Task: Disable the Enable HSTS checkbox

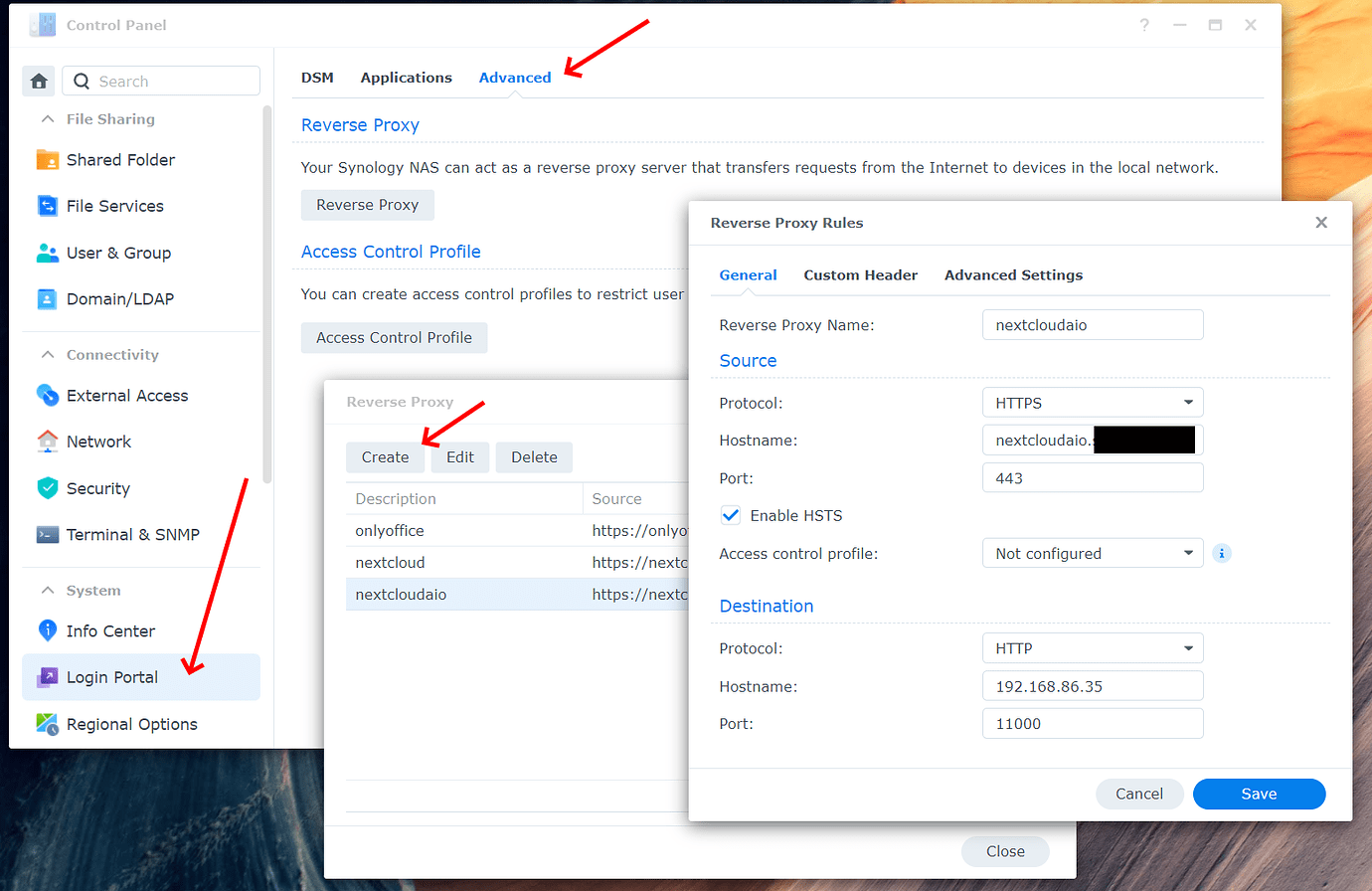Action: coord(731,515)
